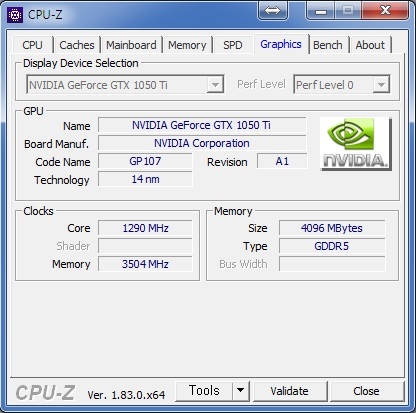Viewport: 416px width, 413px height.
Task: Click the Tools button
Action: click(204, 391)
